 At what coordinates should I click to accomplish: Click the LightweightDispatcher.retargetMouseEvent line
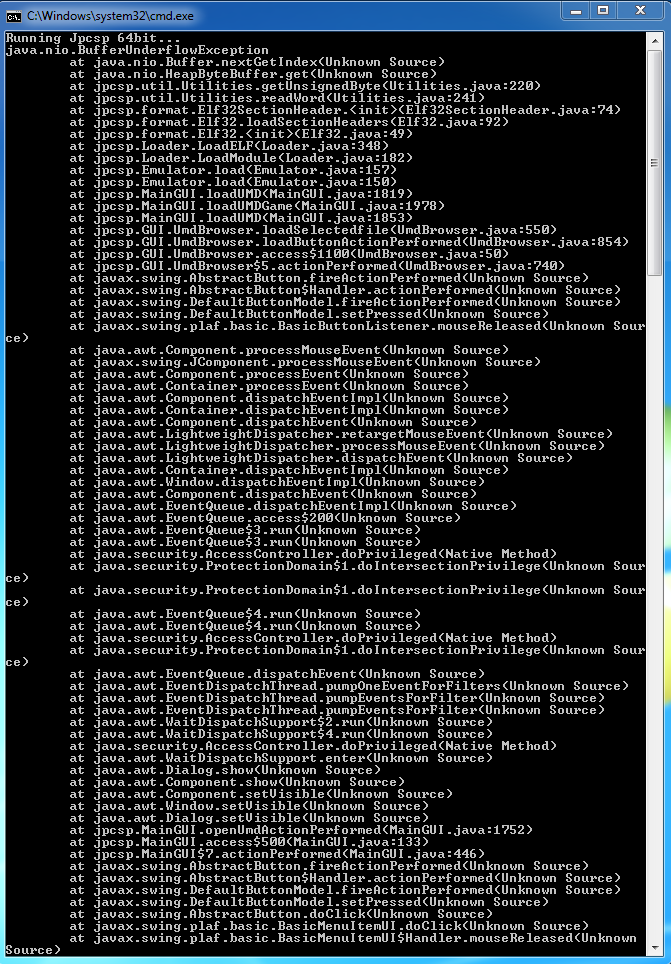pos(341,434)
